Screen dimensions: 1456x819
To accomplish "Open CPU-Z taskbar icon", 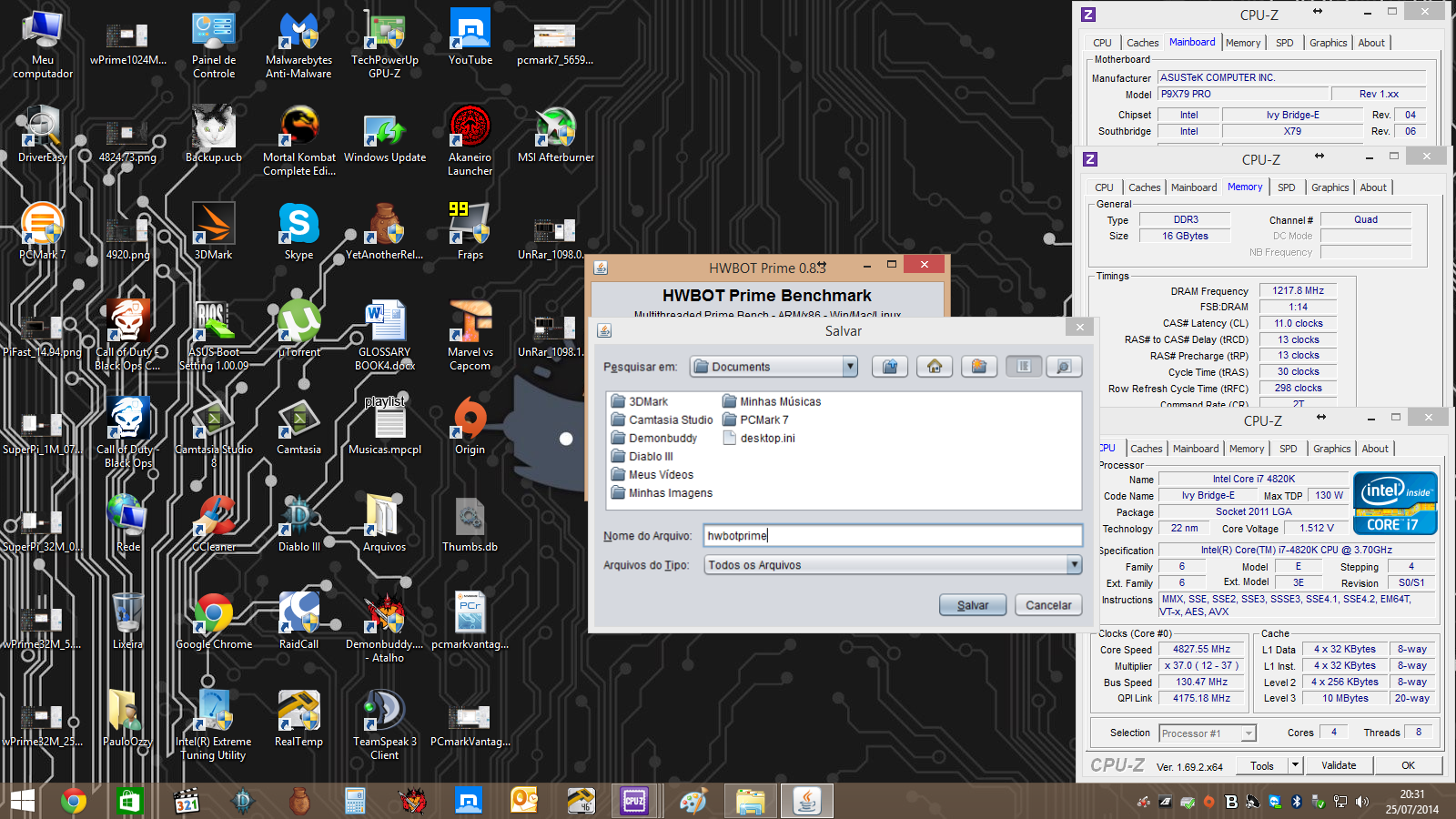I will [634, 801].
